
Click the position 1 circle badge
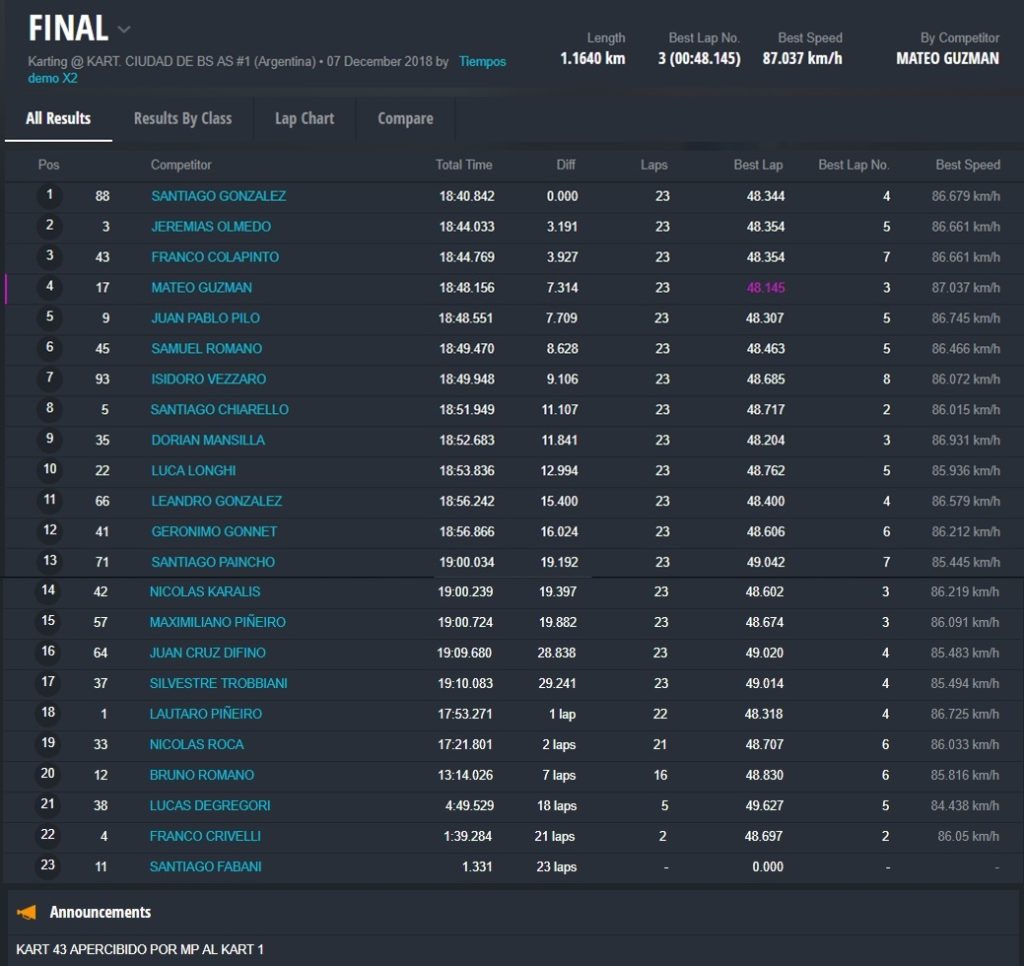pyautogui.click(x=49, y=196)
